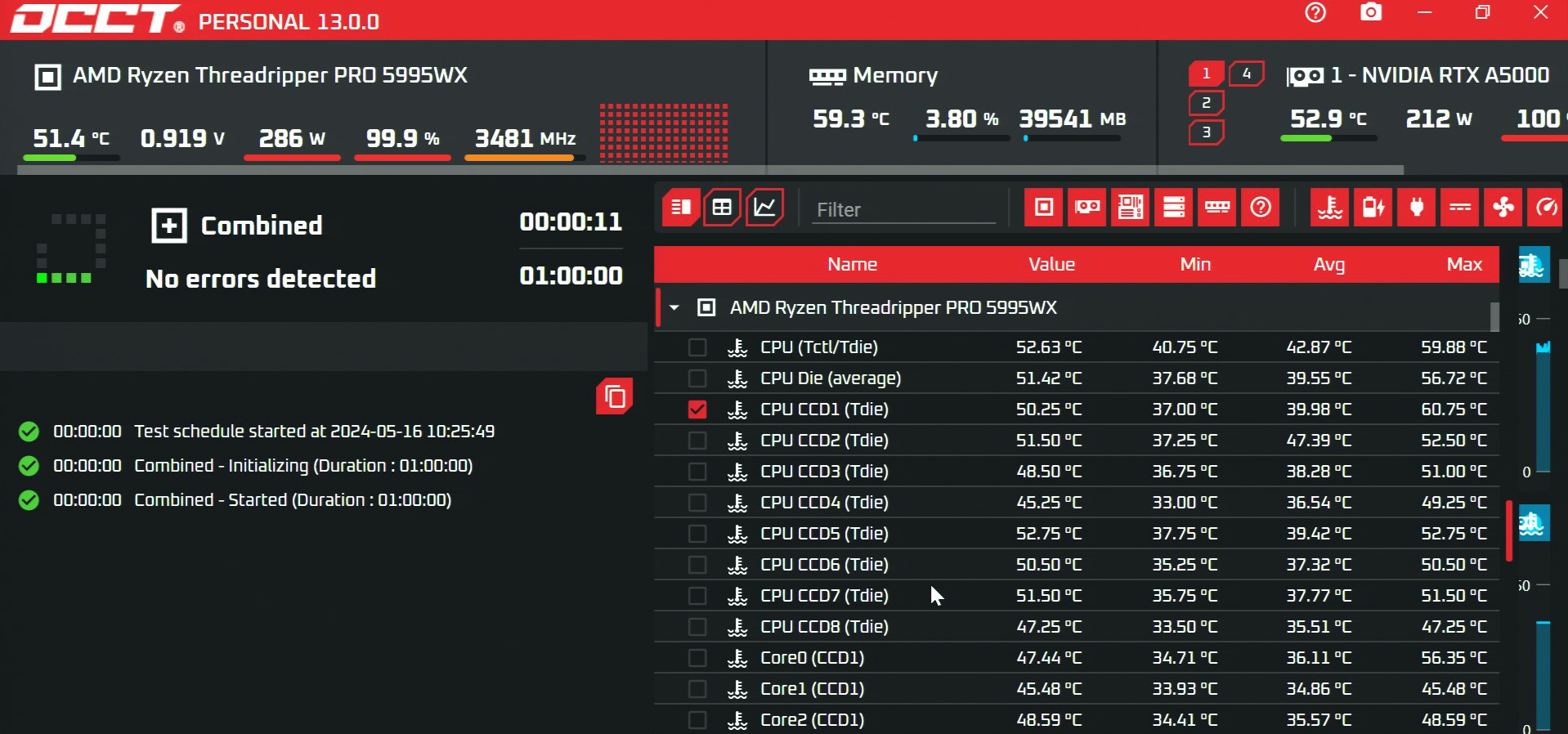
Task: Click the 'No errors detected' status text
Action: click(261, 279)
